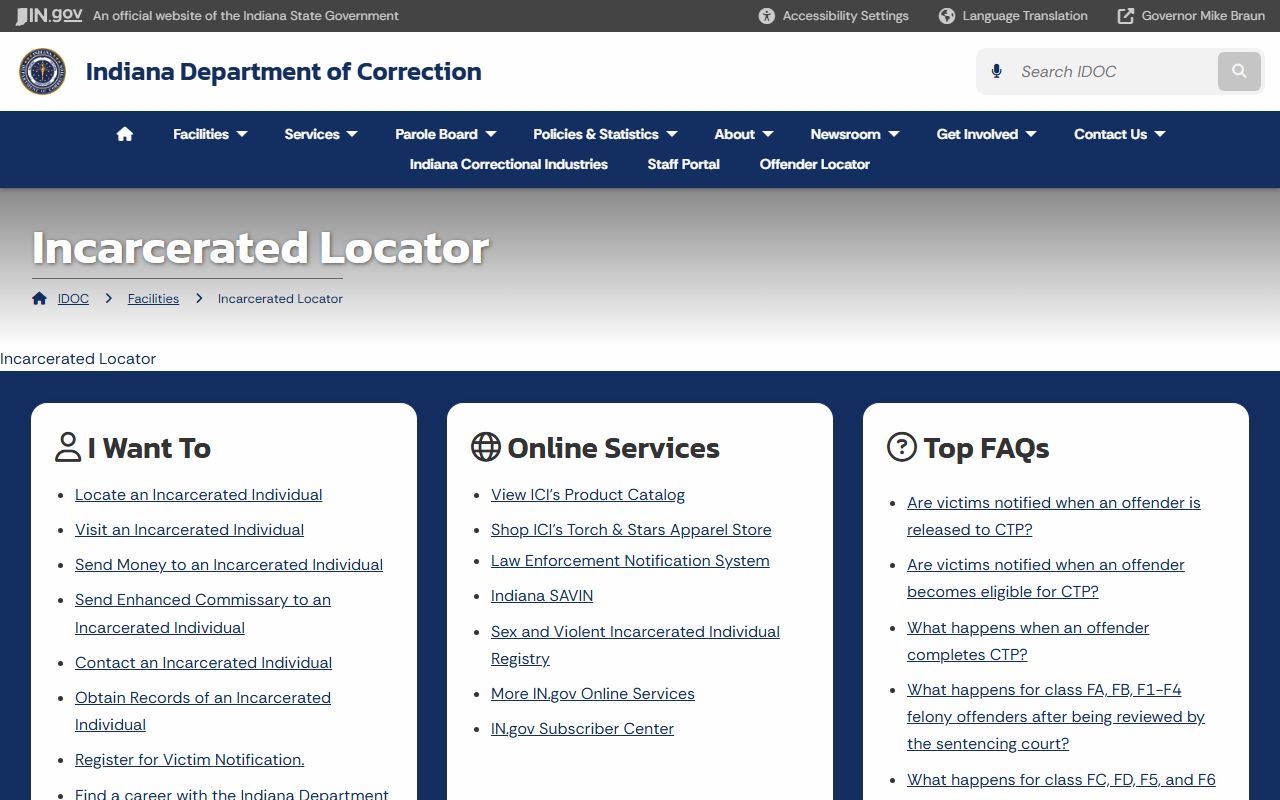Expand the Facilities menu
The image size is (1280, 800).
210,134
